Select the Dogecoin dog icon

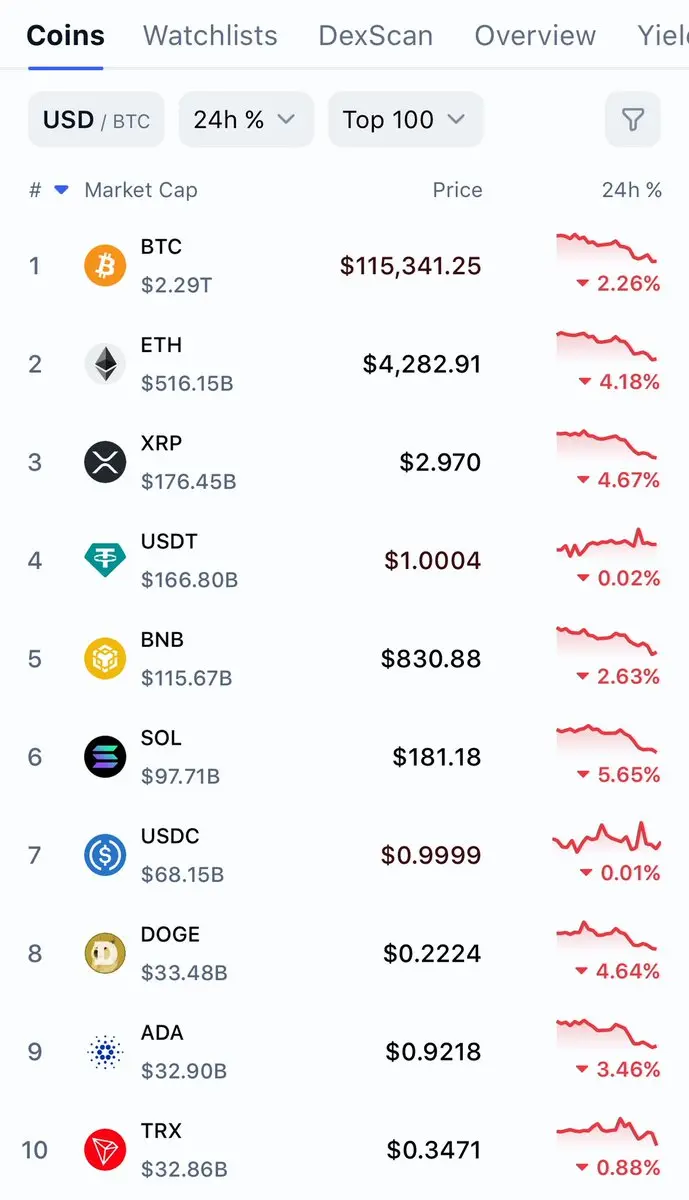[105, 954]
